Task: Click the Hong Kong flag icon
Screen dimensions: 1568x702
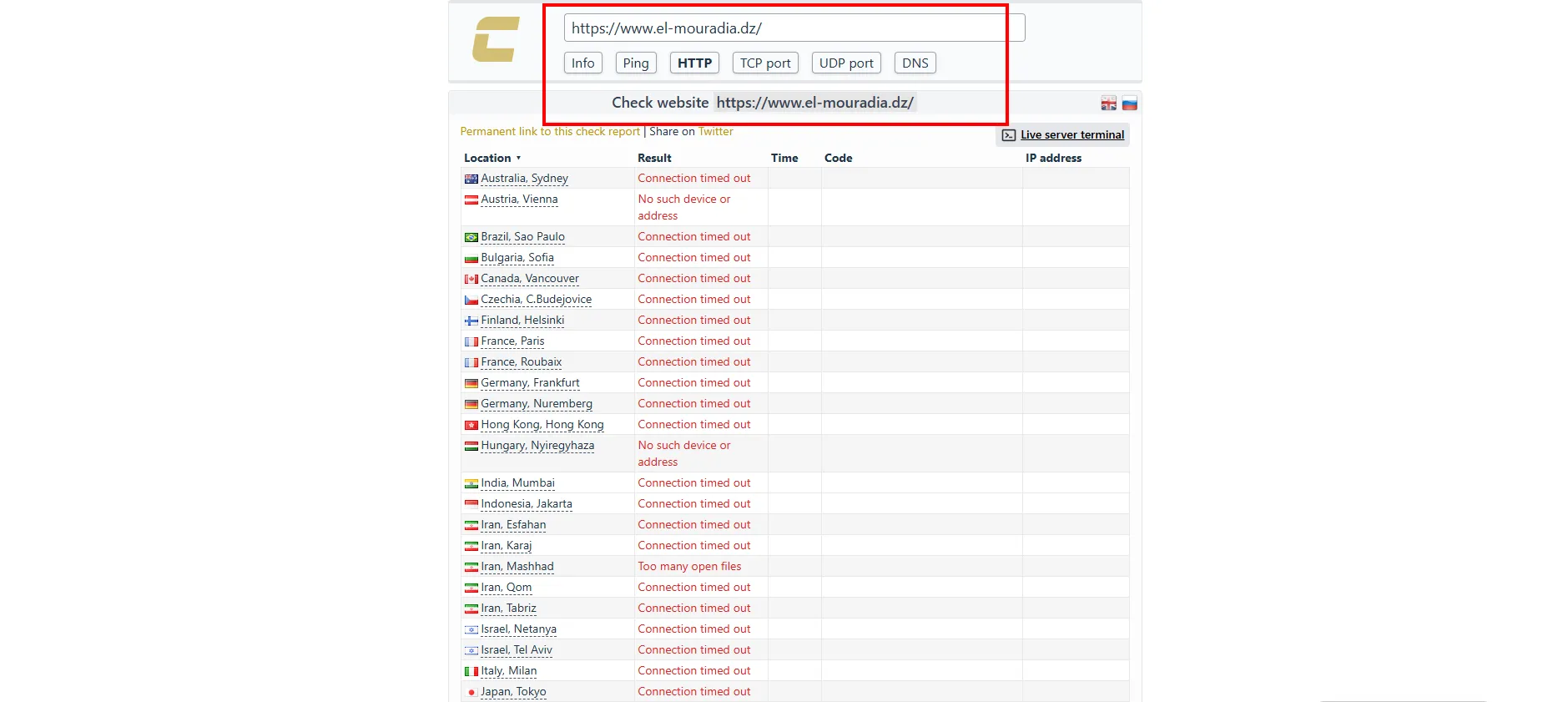Action: pyautogui.click(x=471, y=425)
